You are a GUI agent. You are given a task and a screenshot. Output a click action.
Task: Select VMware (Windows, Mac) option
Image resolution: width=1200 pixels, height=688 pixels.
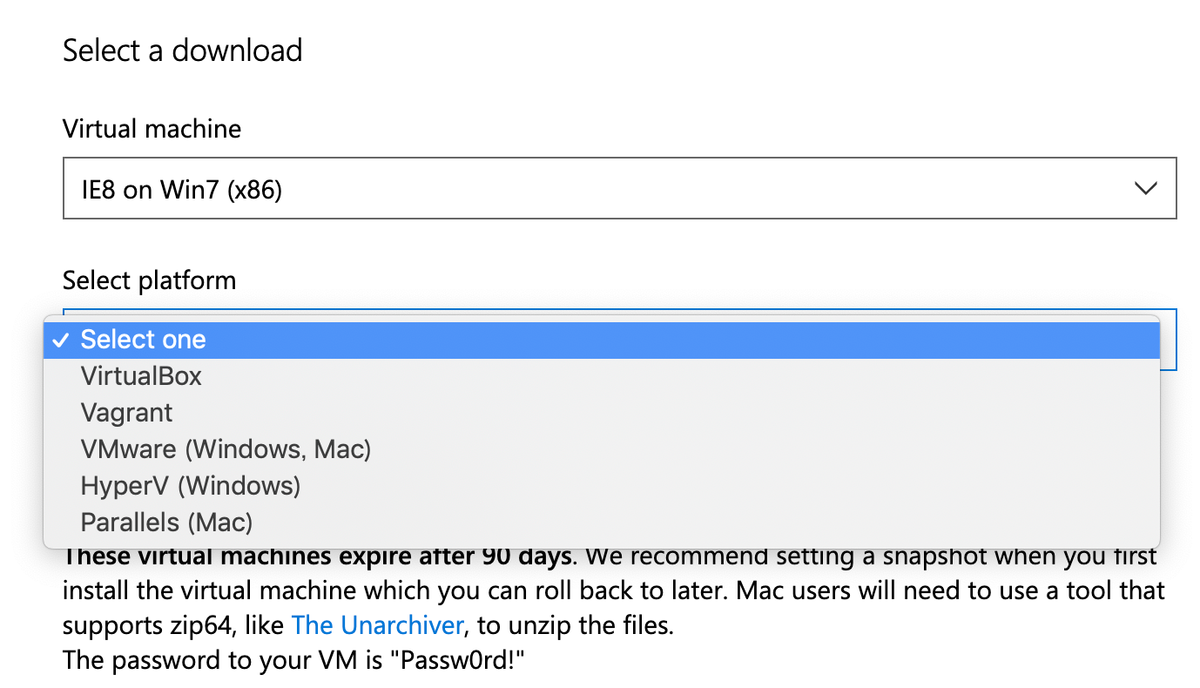click(225, 449)
